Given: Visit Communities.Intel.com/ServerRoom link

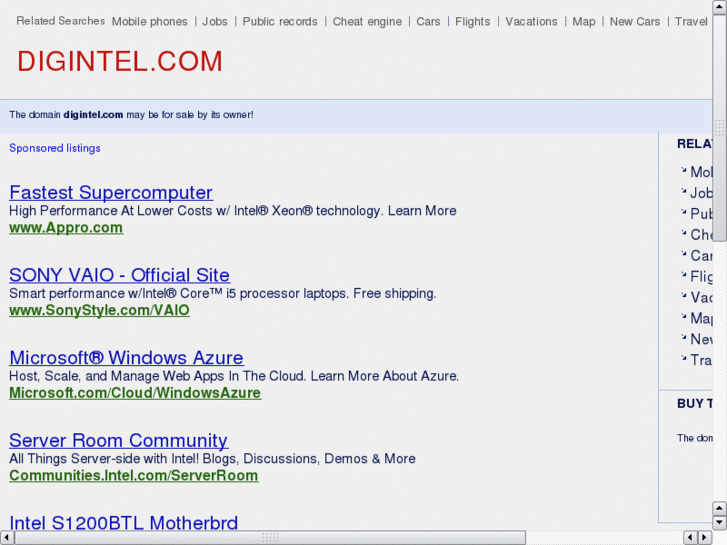Looking at the screenshot, I should pyautogui.click(x=134, y=475).
